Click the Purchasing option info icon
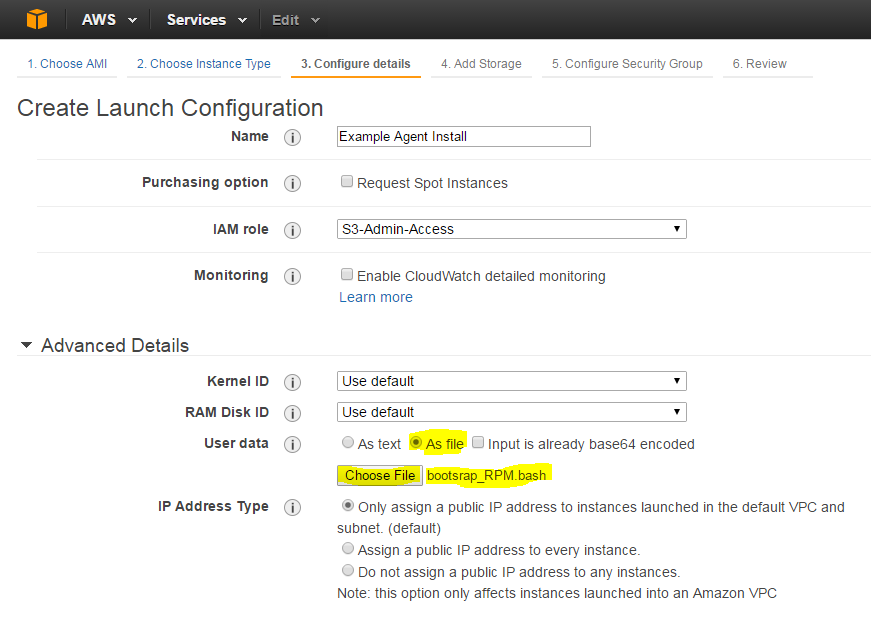This screenshot has width=871, height=619. coord(292,183)
